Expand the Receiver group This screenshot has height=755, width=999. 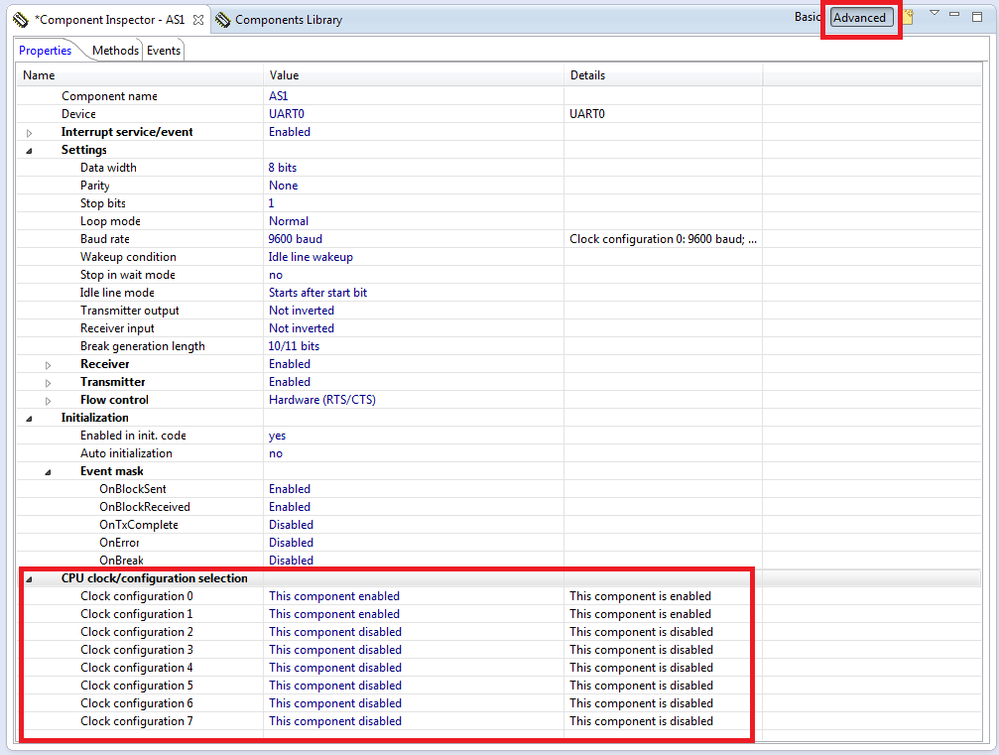click(48, 364)
